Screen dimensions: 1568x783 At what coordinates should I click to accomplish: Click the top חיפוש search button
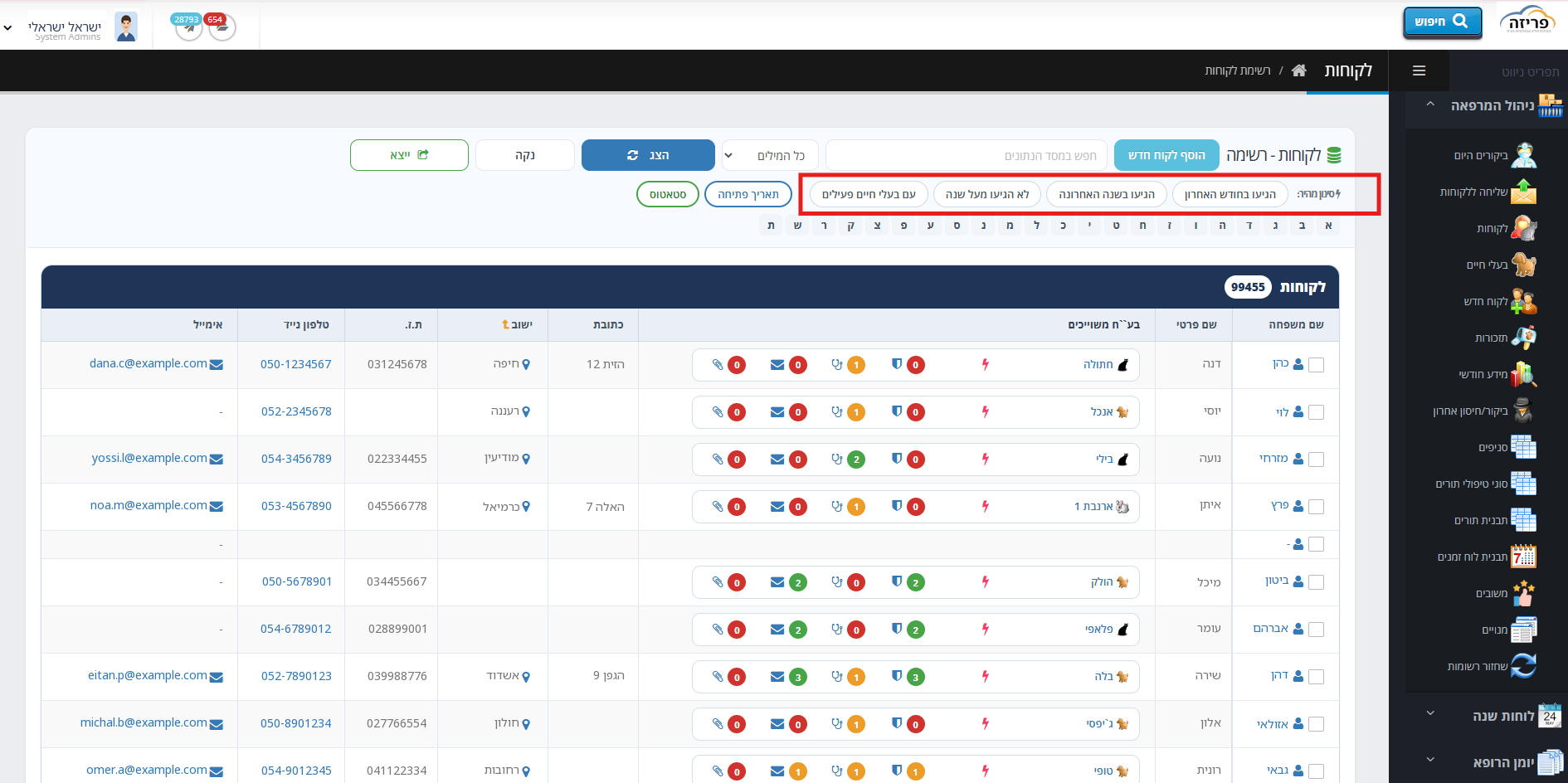click(1442, 22)
